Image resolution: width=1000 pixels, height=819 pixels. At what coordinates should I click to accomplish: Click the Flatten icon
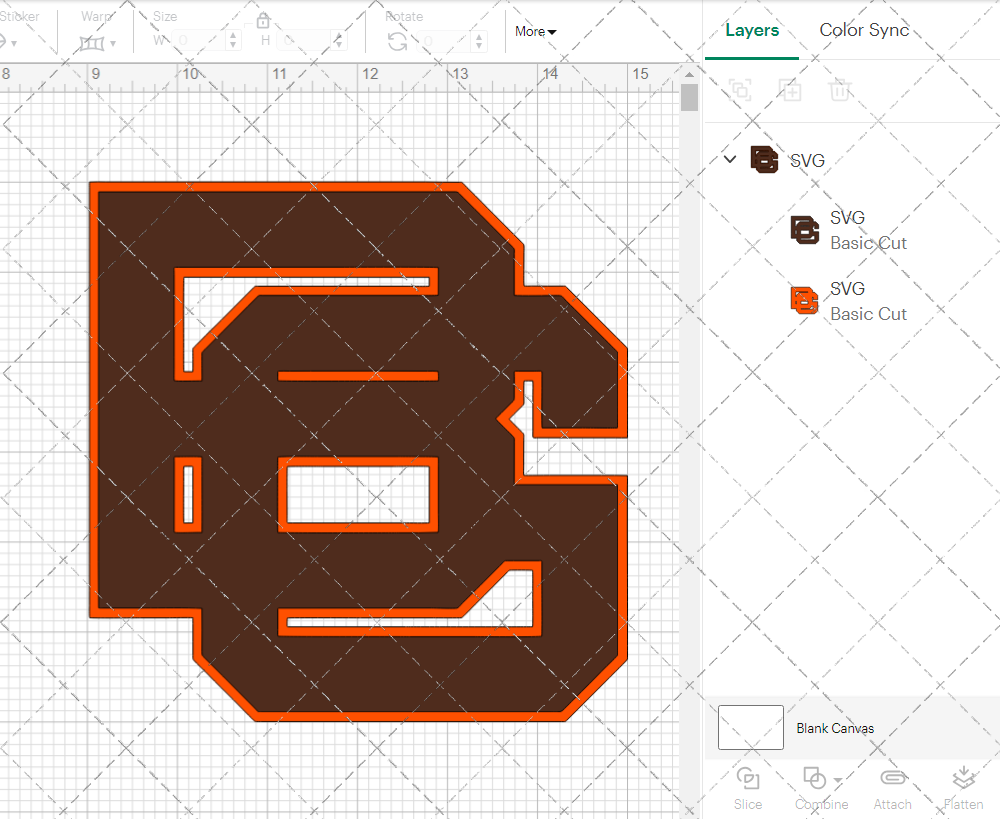[964, 789]
